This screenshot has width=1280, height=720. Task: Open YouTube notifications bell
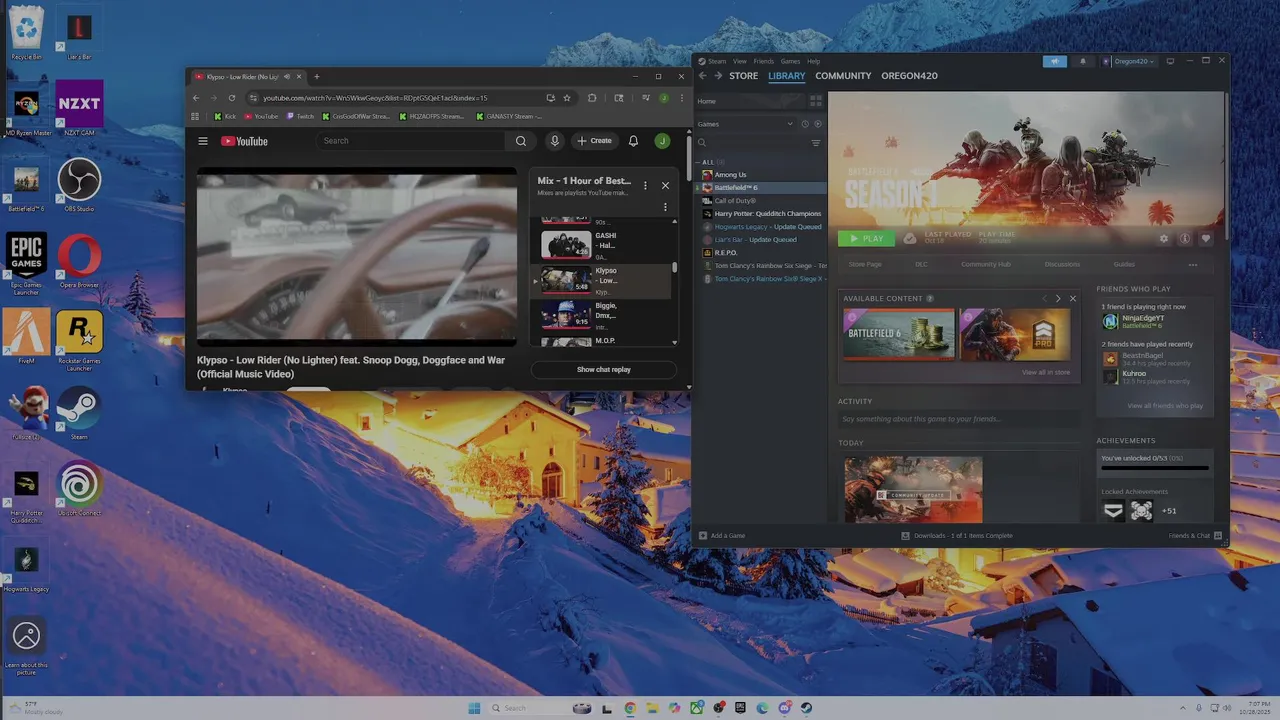pyautogui.click(x=633, y=141)
